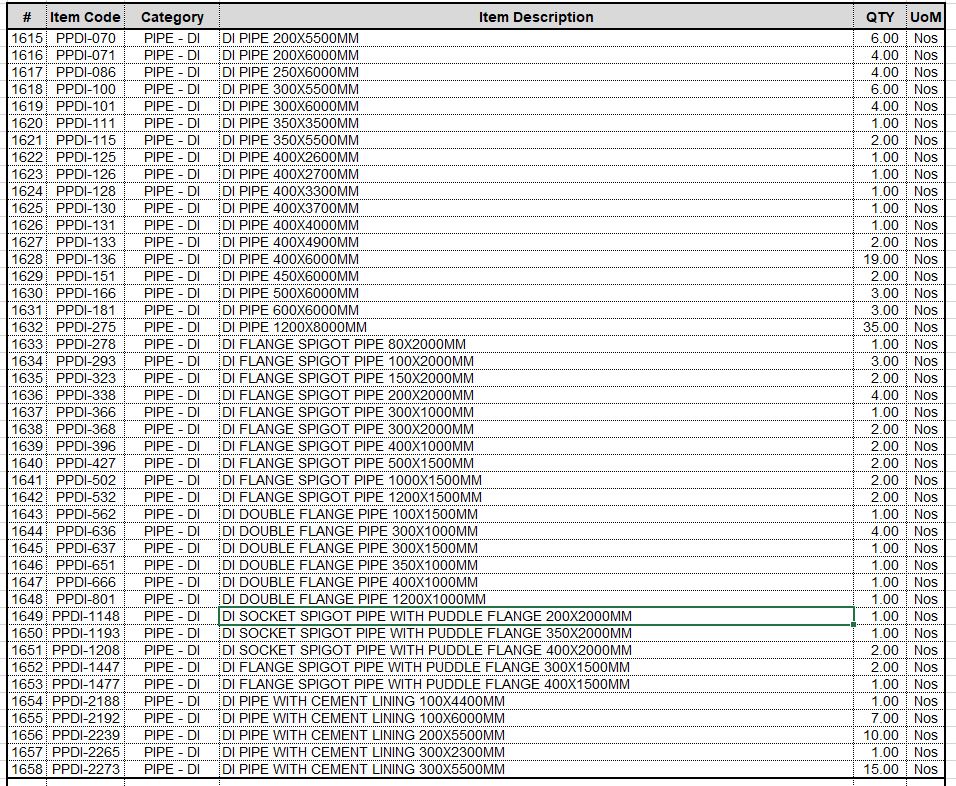Click item code cell PPDI-502
The width and height of the screenshot is (956, 786).
coord(85,480)
